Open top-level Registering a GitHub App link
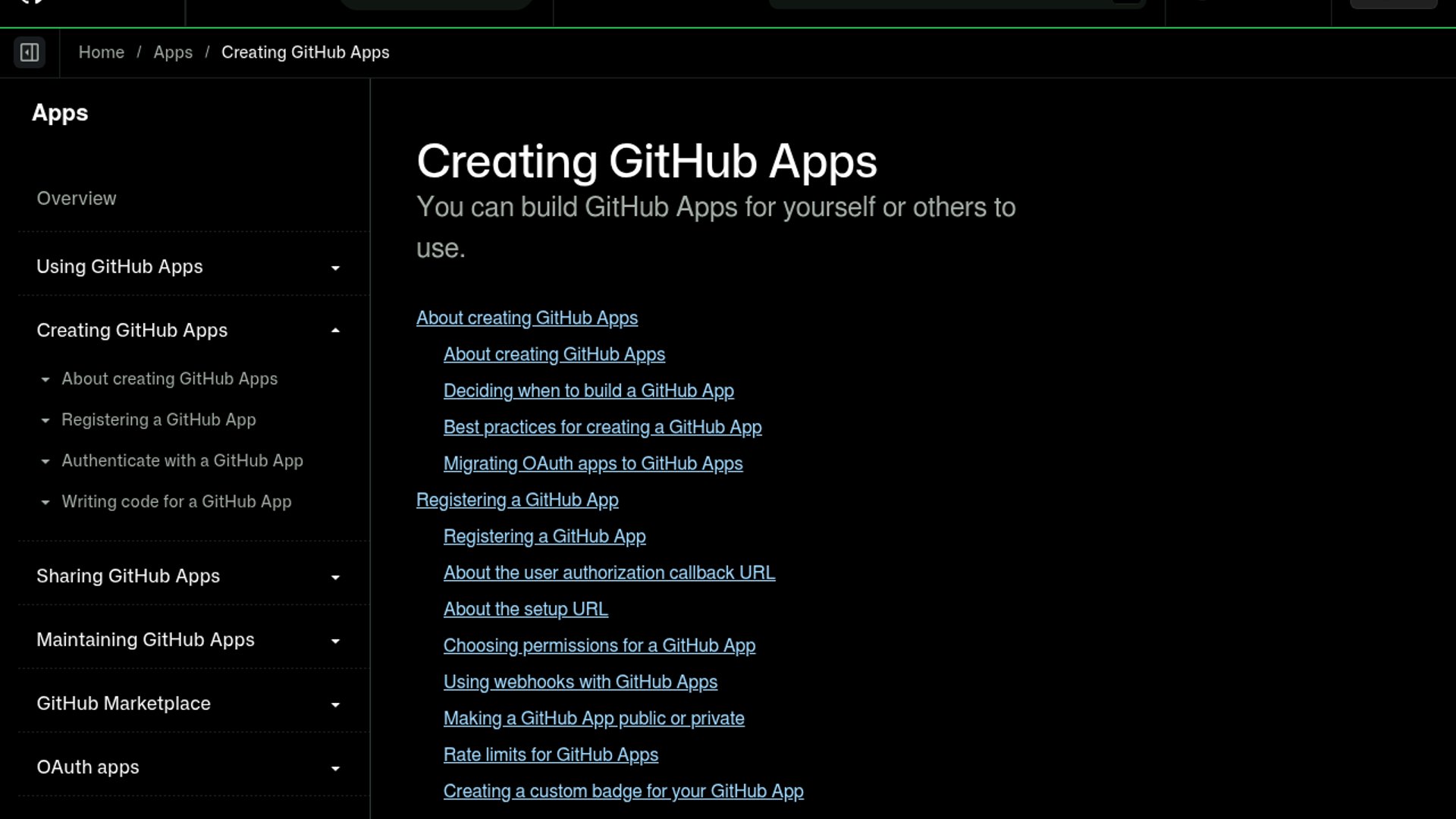Image resolution: width=1456 pixels, height=819 pixels. [517, 500]
